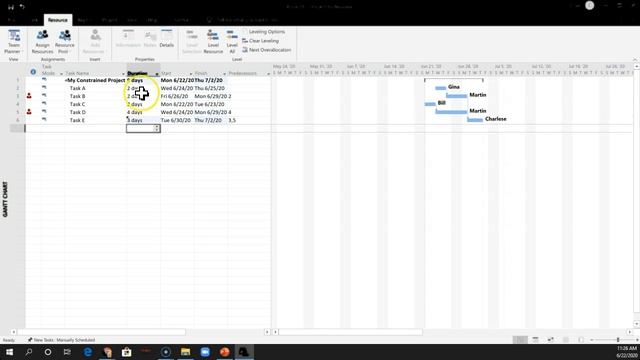Viewport: 640px width, 360px height.
Task: Click New Tasks: Manually Scheduled in status bar
Action: point(61,340)
